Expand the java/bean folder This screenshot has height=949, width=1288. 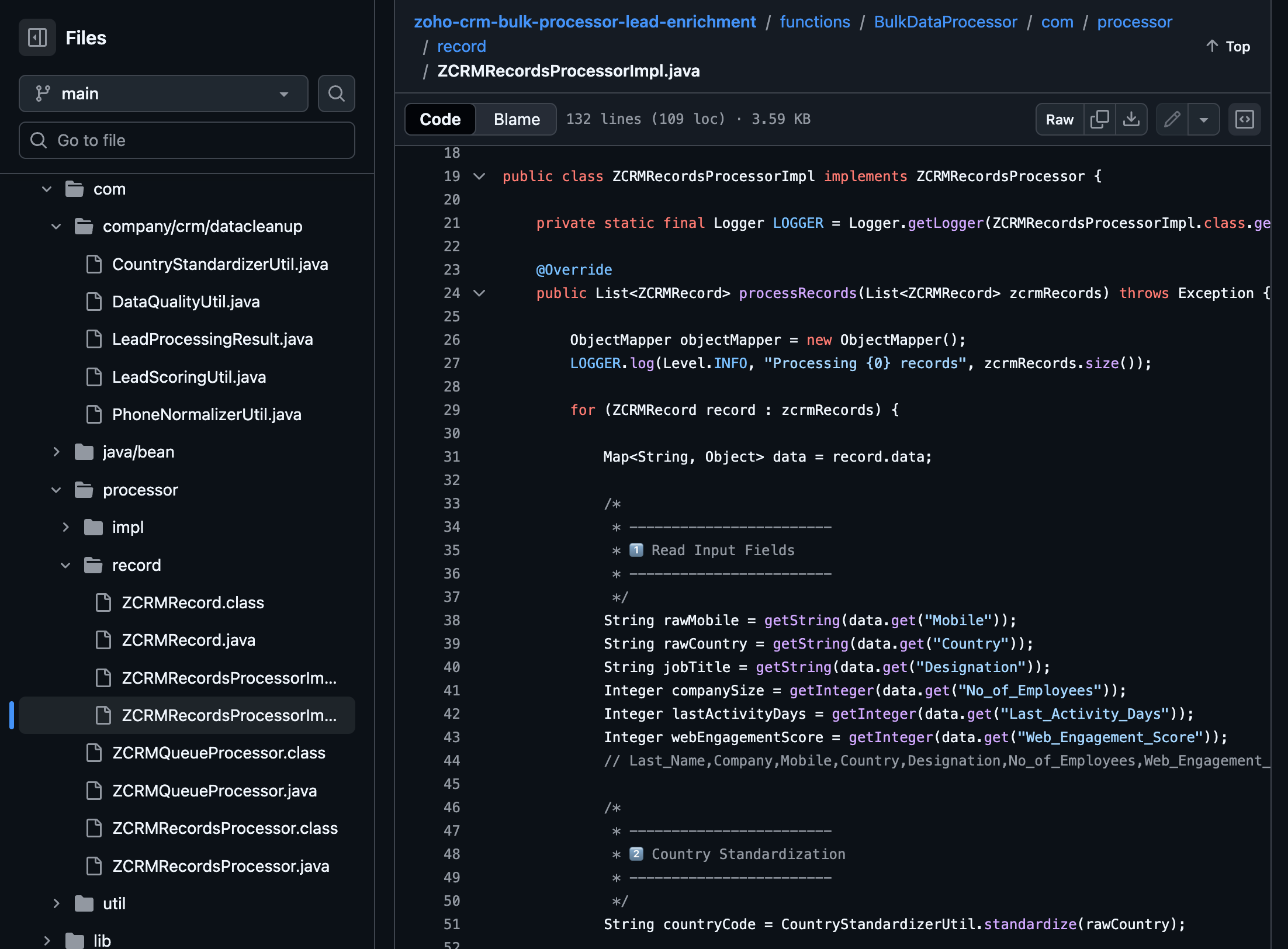click(56, 452)
